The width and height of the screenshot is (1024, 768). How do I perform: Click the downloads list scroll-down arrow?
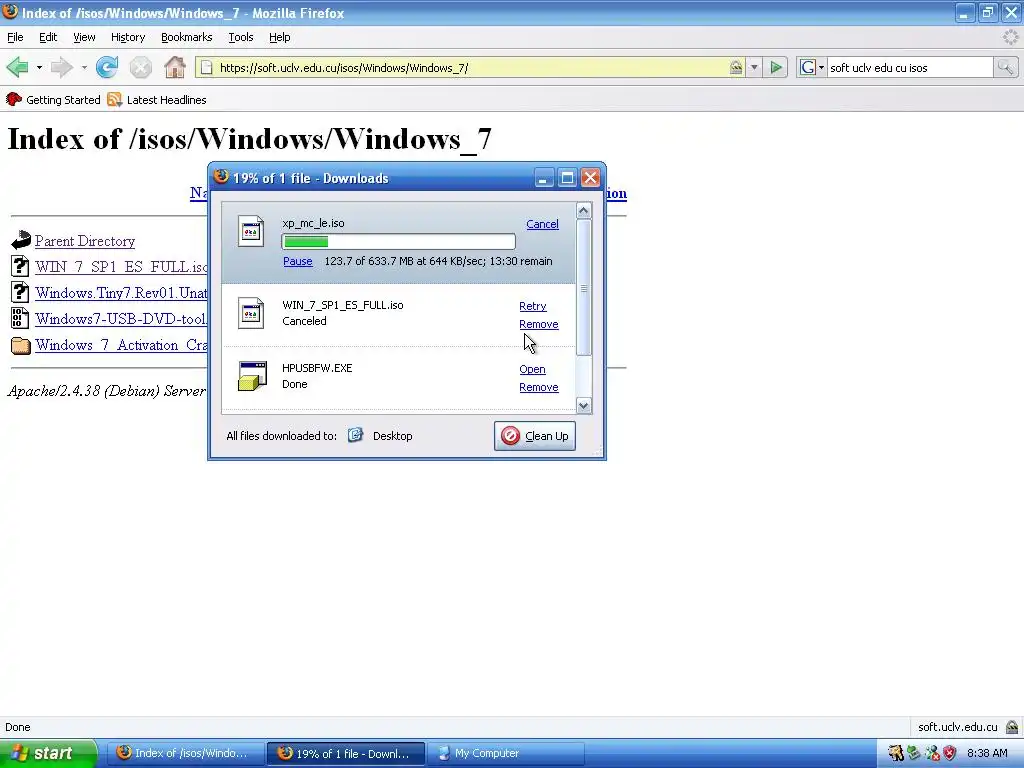point(583,406)
